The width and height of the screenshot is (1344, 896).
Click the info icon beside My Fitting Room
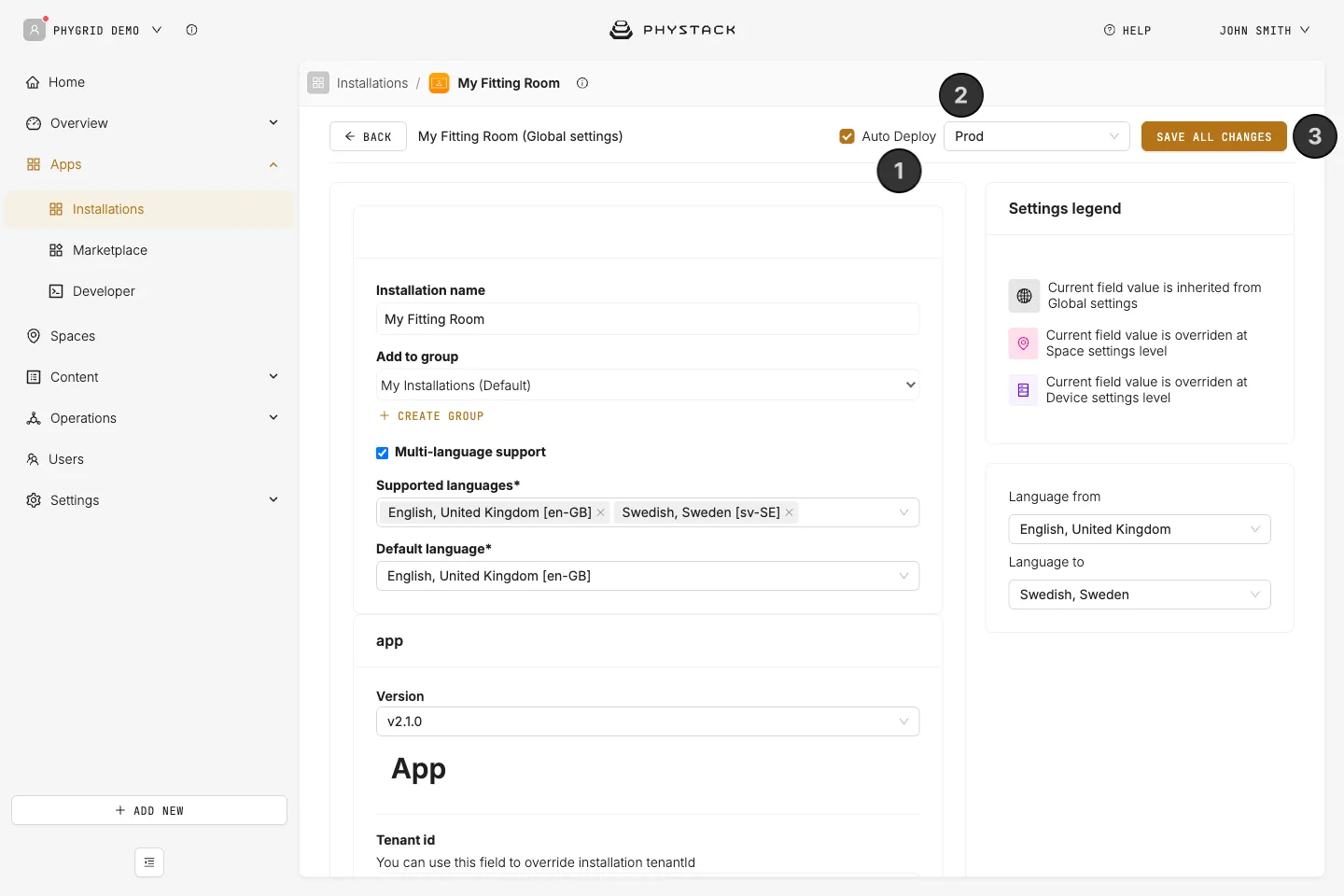(582, 83)
